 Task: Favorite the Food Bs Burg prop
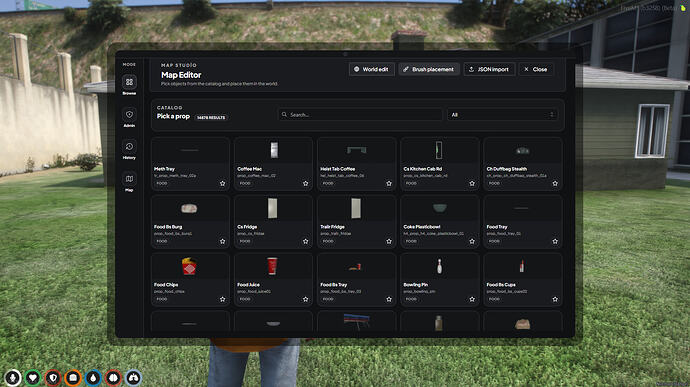222,241
